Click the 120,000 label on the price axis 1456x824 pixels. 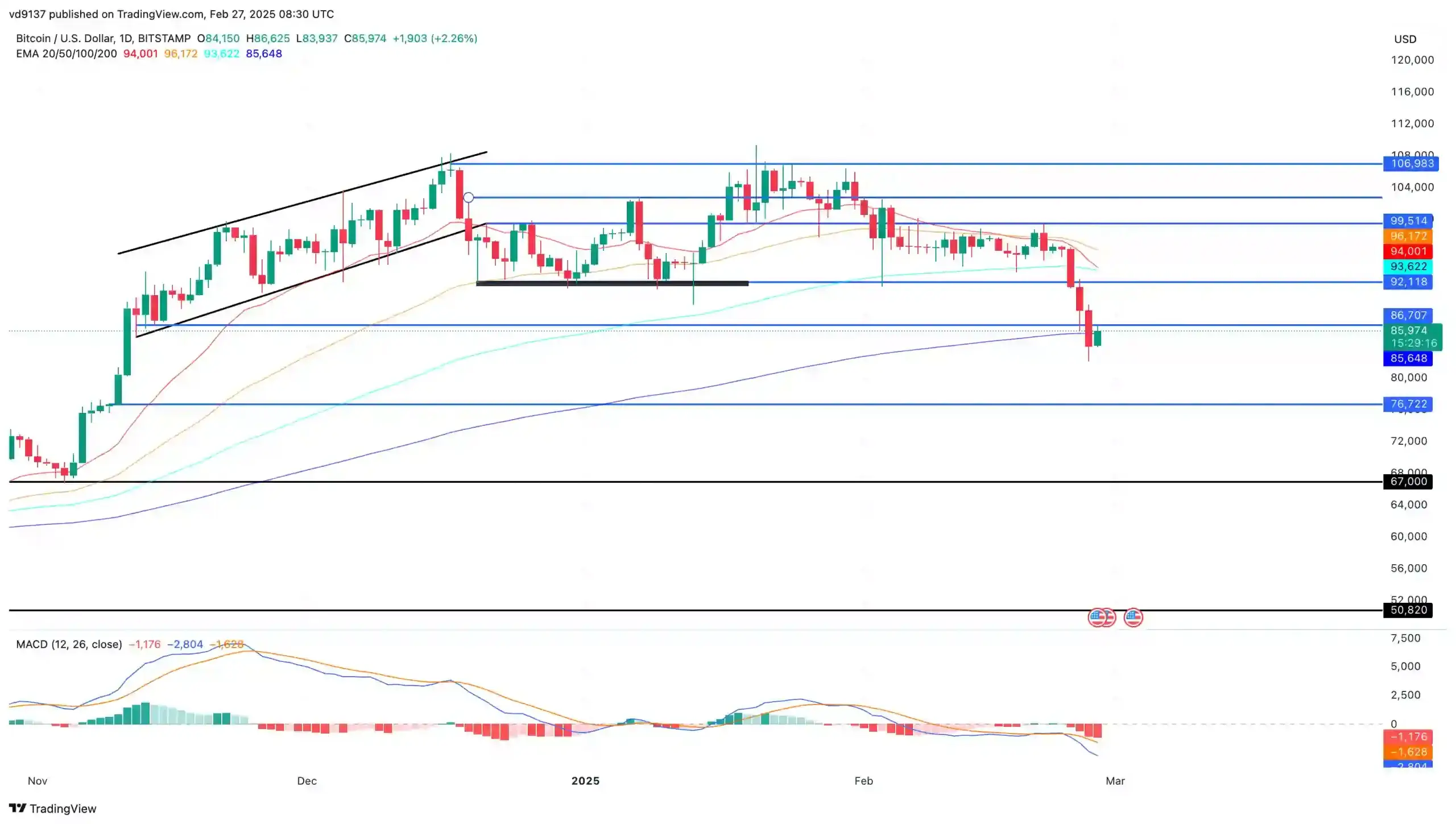tap(1412, 60)
